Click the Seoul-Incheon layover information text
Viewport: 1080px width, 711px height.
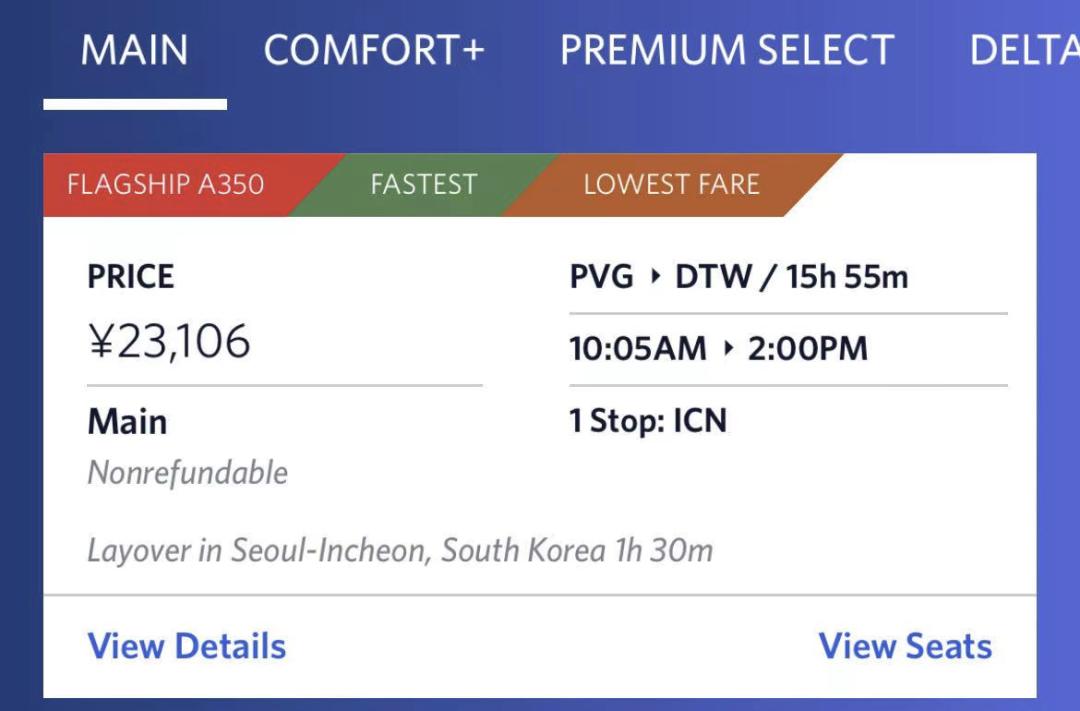400,550
